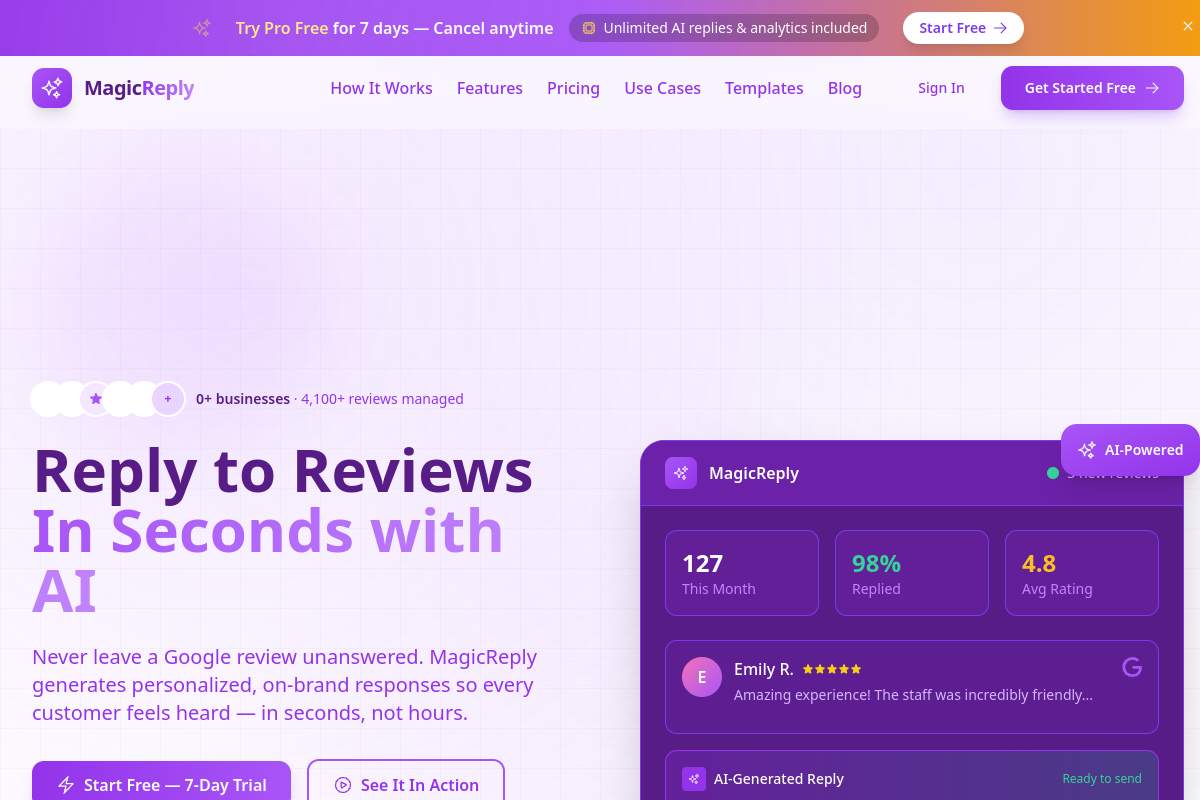Click the AI-Generated Reply sparkle icon
This screenshot has height=800, width=1200.
tap(694, 779)
